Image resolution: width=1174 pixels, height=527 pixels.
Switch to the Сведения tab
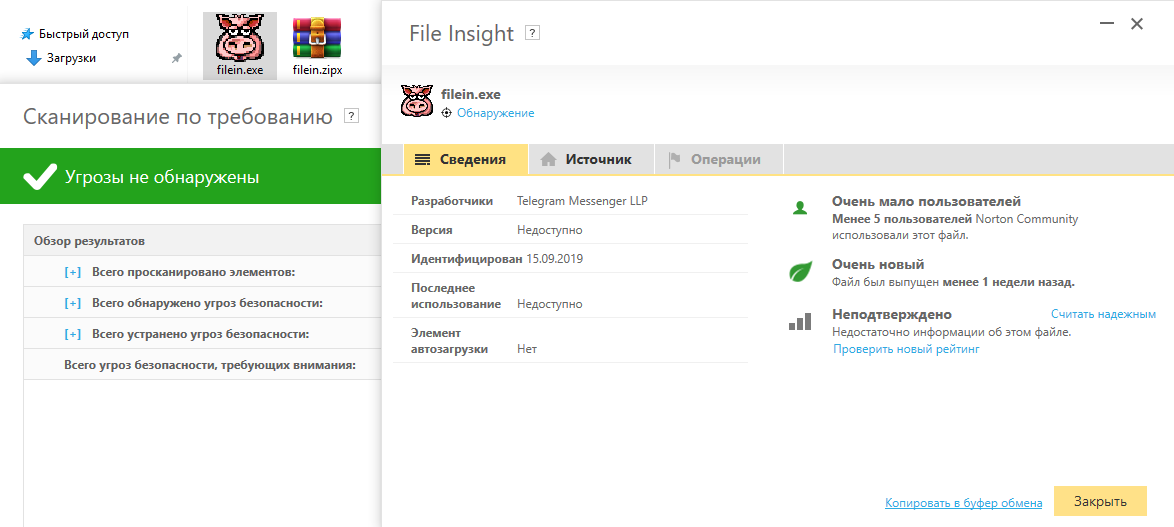click(x=466, y=159)
